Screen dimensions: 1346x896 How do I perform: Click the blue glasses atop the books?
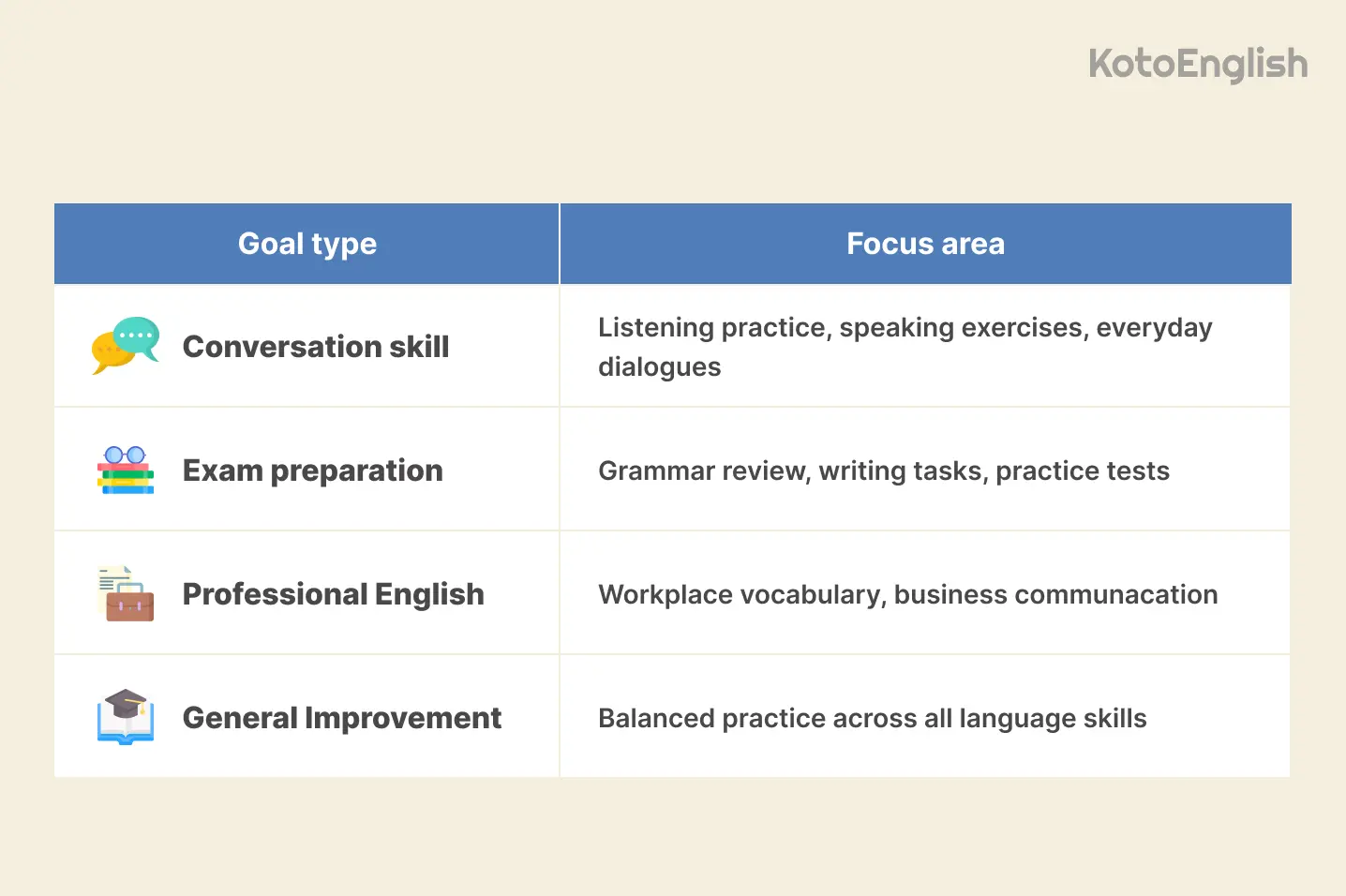125,455
